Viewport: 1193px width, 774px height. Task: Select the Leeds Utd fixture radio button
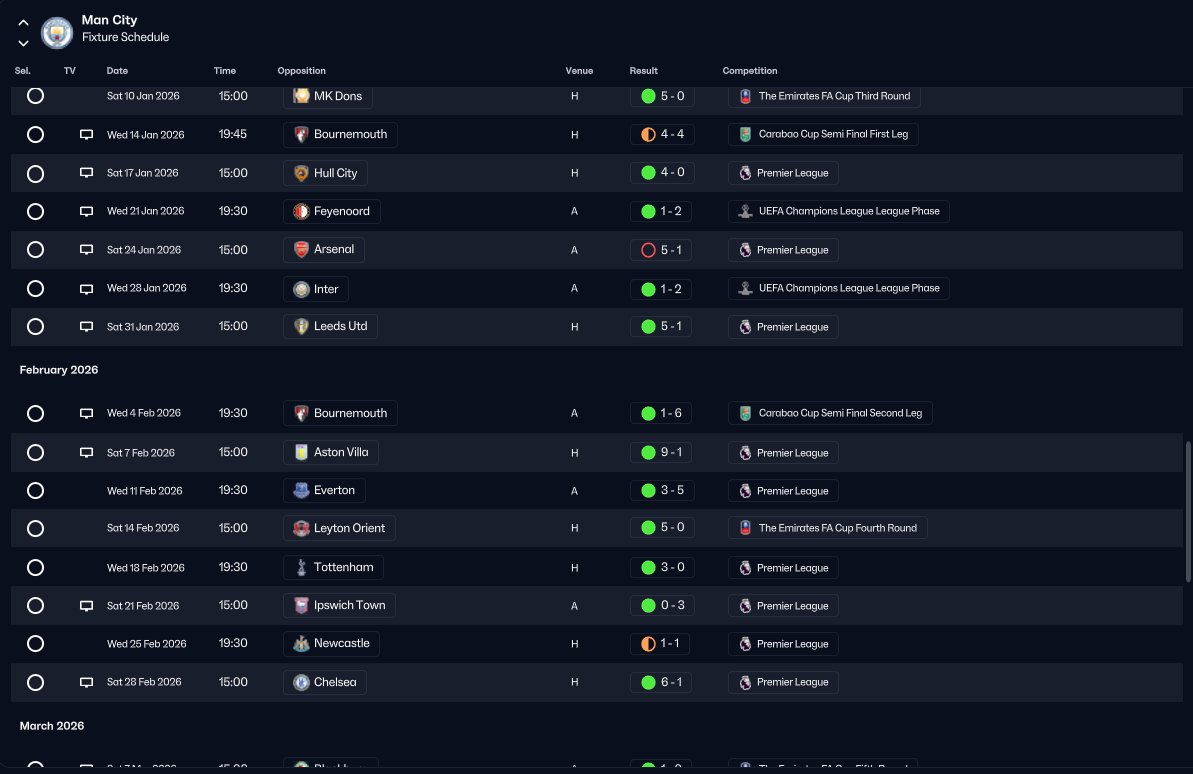(x=35, y=326)
